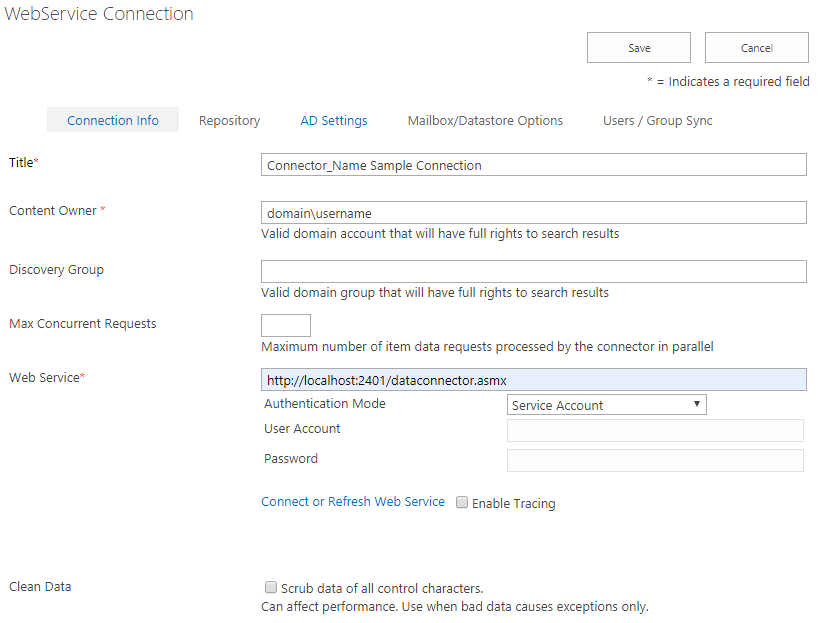
Task: Open the Repository tab
Action: click(x=229, y=120)
